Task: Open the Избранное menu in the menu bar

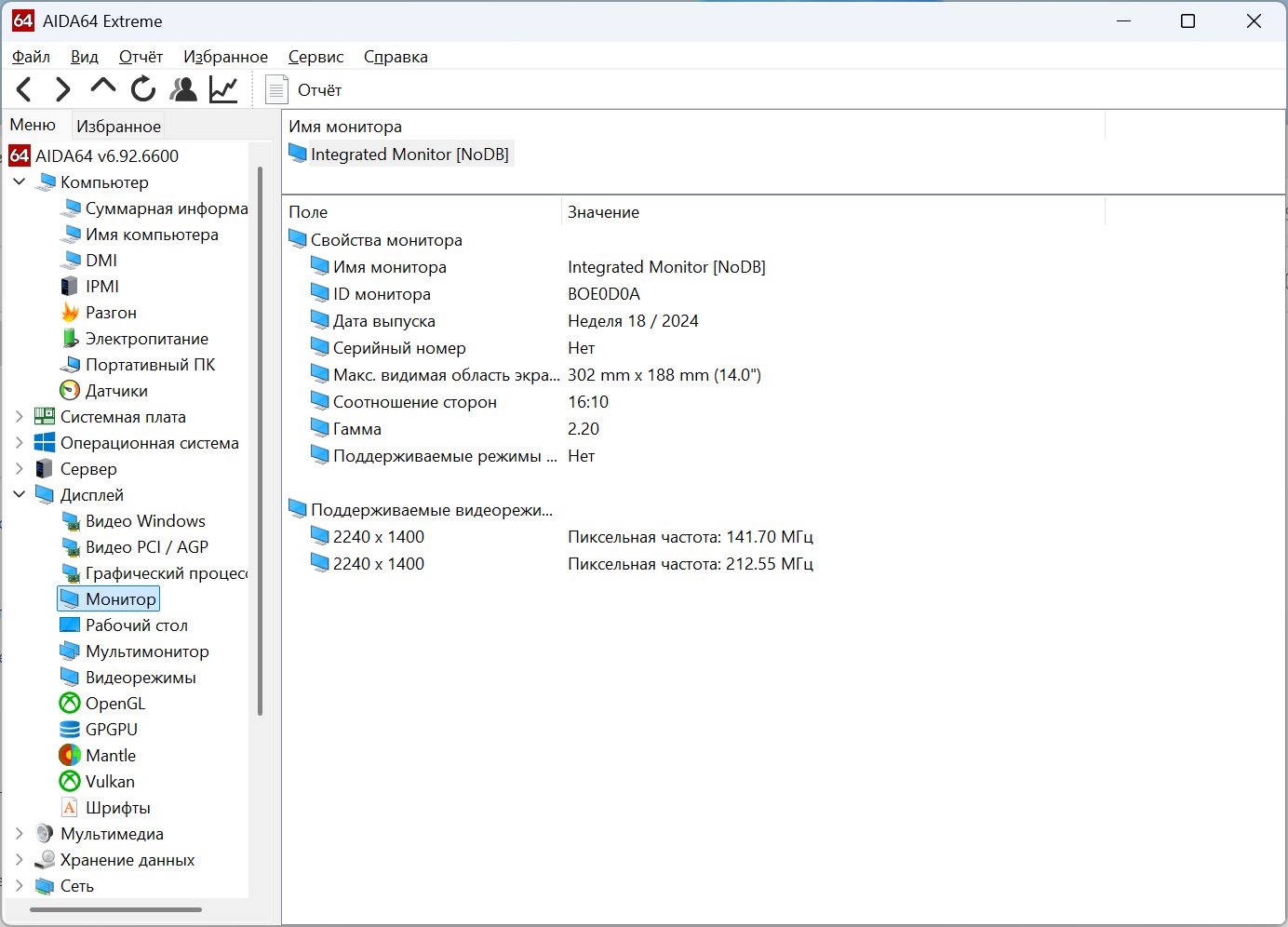Action: click(x=225, y=57)
